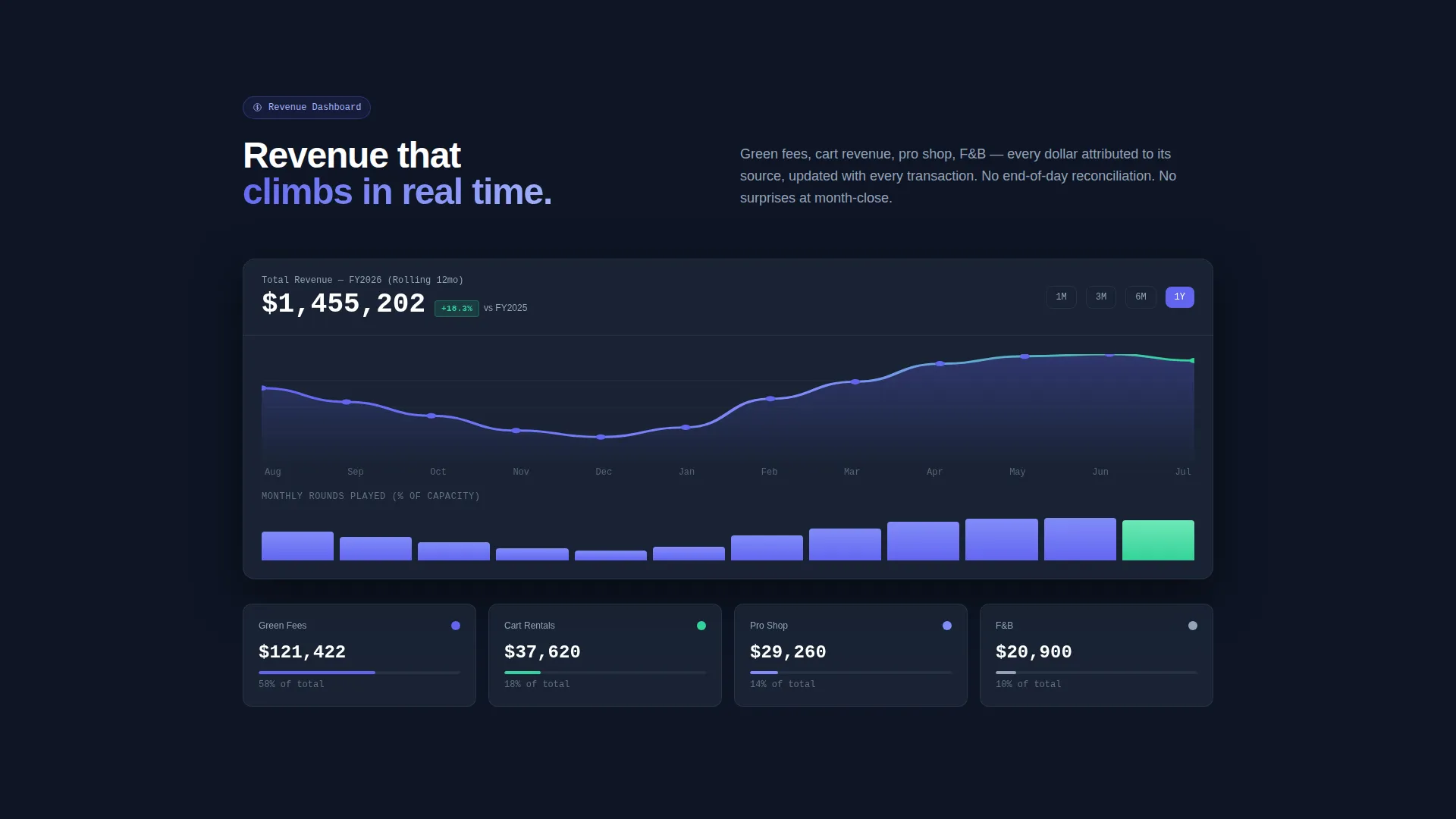Select the Jun rounds played bar
1456x819 pixels.
tap(1080, 539)
